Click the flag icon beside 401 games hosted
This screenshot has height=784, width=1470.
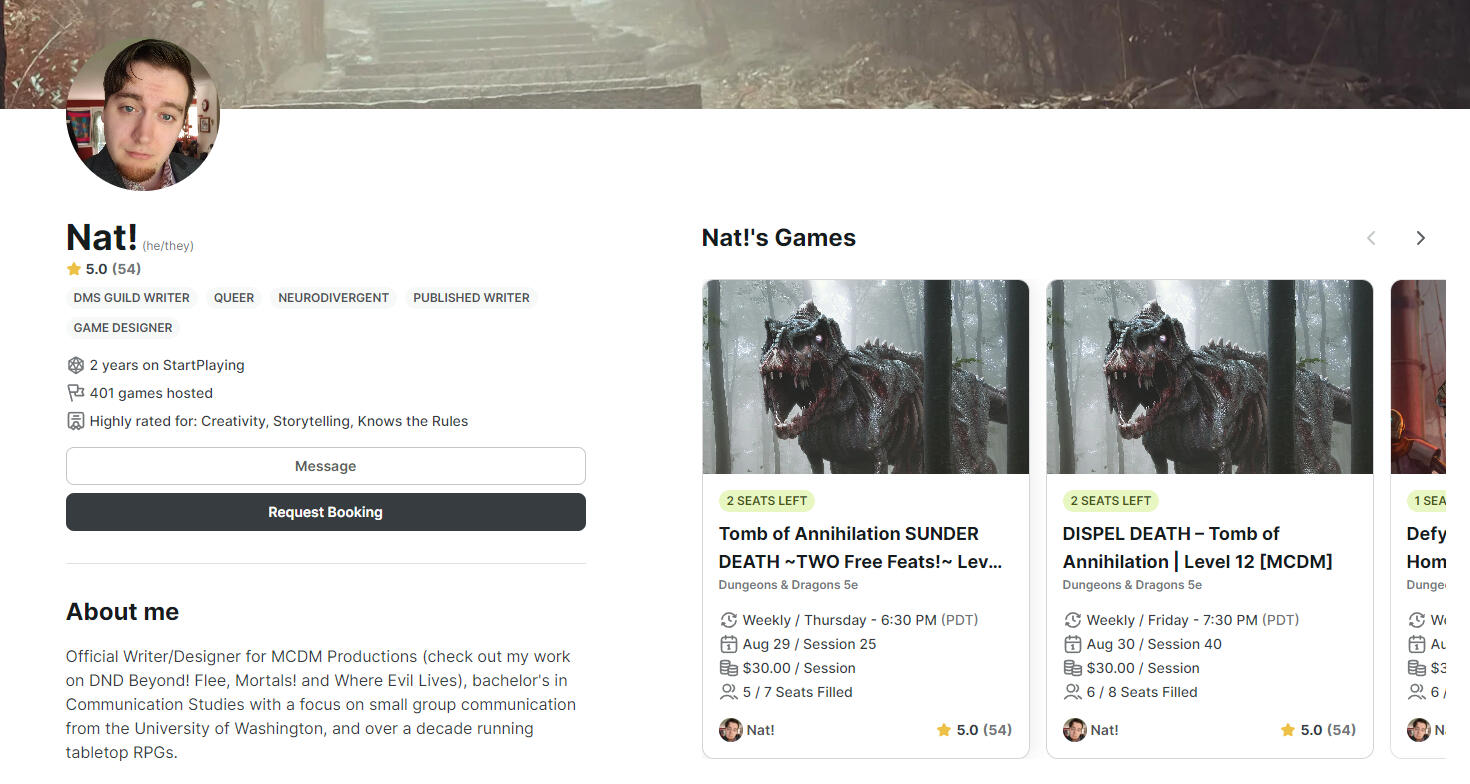click(75, 393)
